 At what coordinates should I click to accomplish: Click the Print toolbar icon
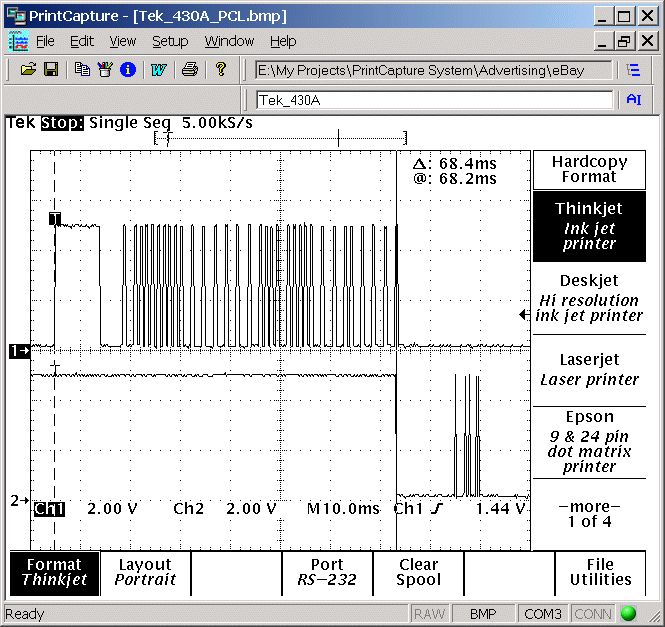pyautogui.click(x=190, y=69)
